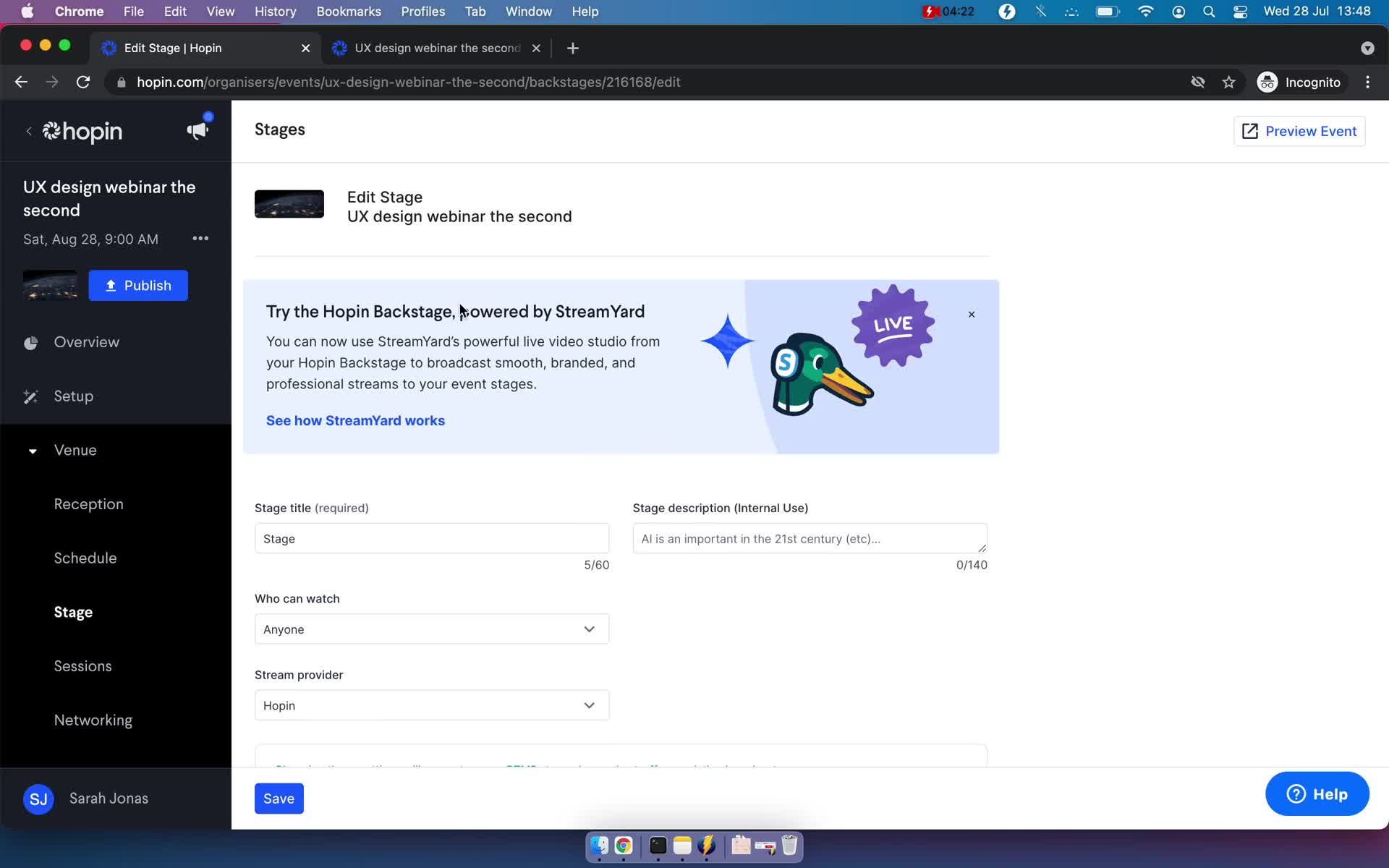Open Networking in sidebar

click(93, 720)
